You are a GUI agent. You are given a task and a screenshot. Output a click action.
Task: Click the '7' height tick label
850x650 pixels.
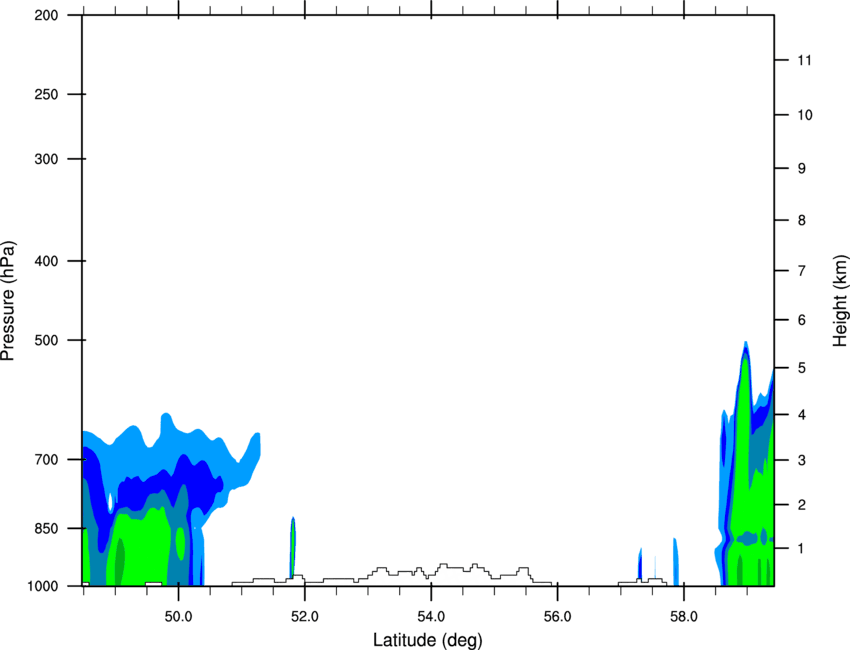pos(802,271)
